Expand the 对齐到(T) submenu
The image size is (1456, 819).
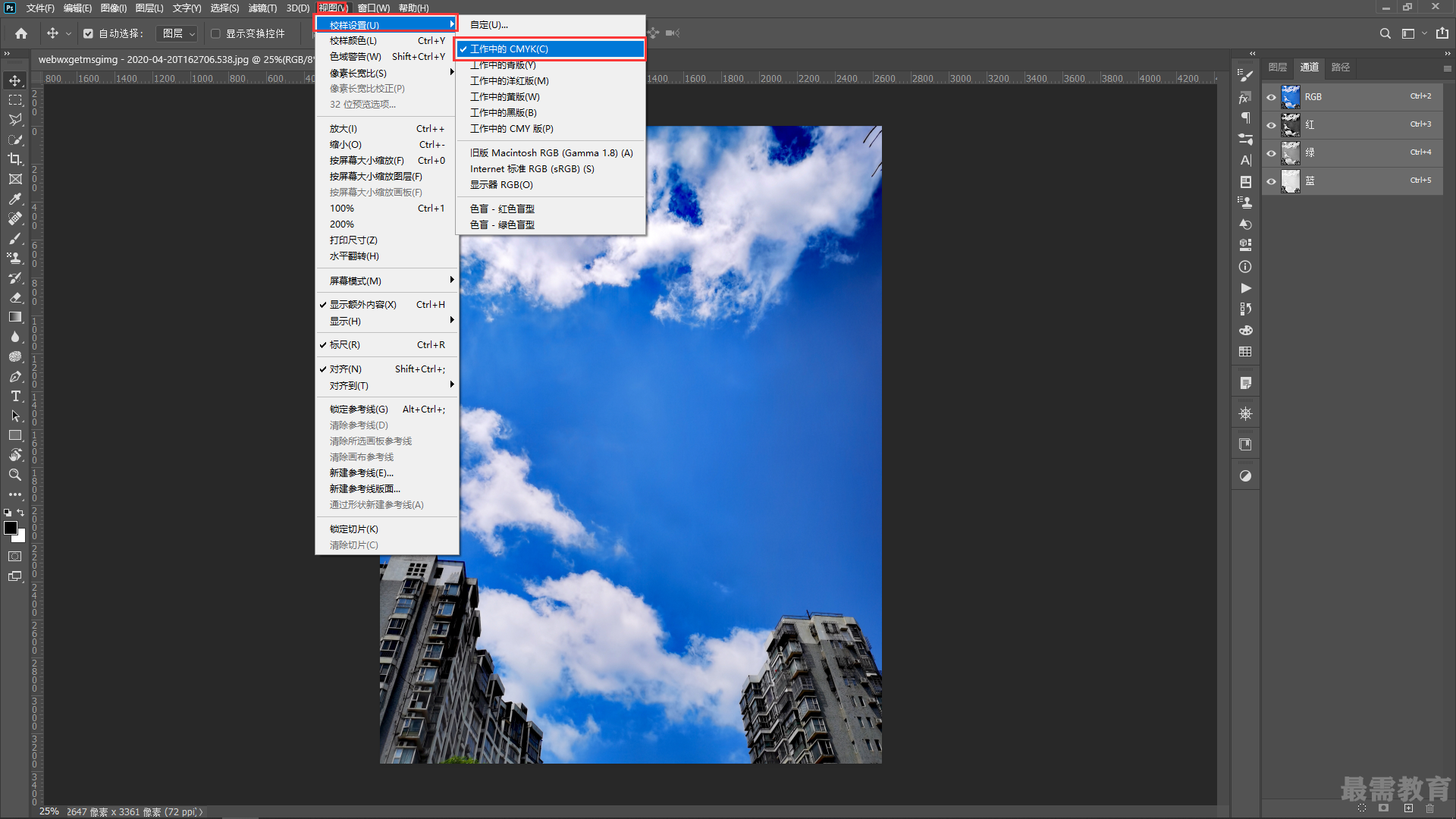point(387,386)
